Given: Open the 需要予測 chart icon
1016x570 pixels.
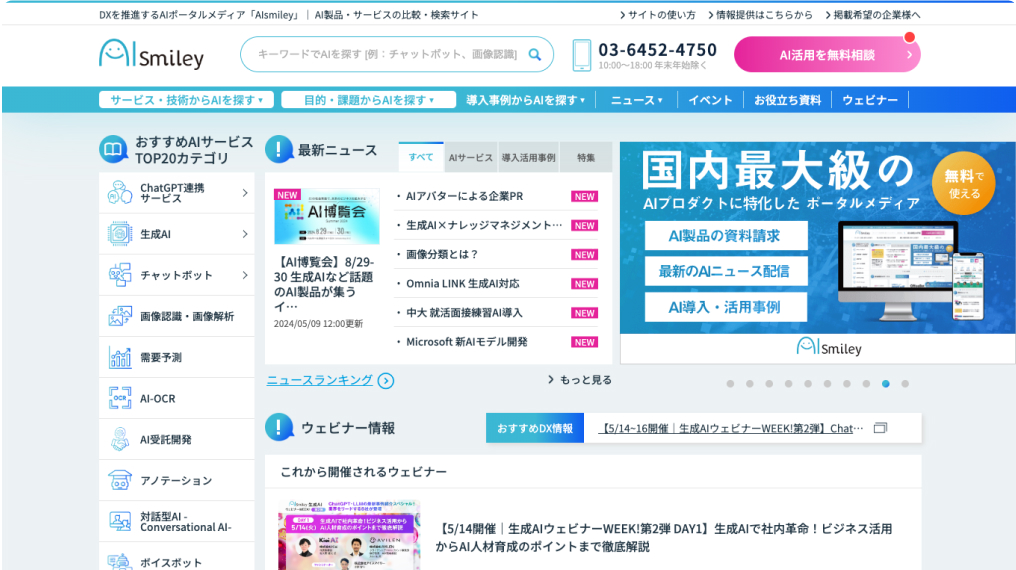Looking at the screenshot, I should tap(120, 357).
